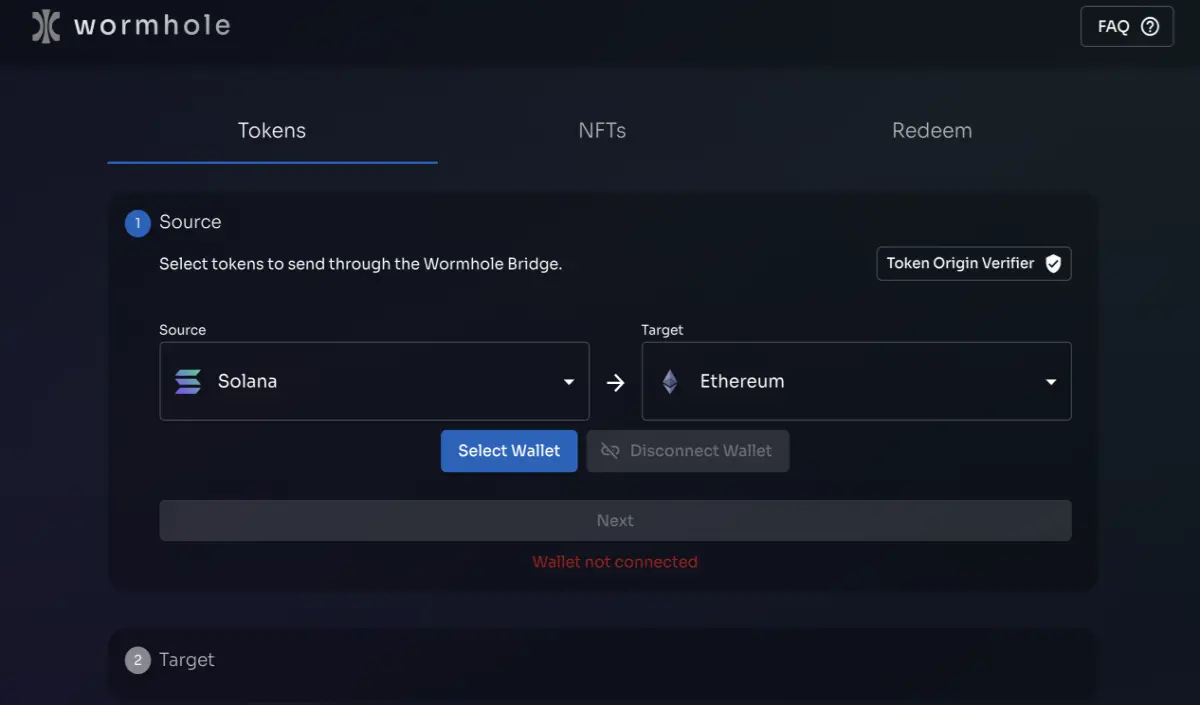Switch to the NFTs tab

point(602,131)
